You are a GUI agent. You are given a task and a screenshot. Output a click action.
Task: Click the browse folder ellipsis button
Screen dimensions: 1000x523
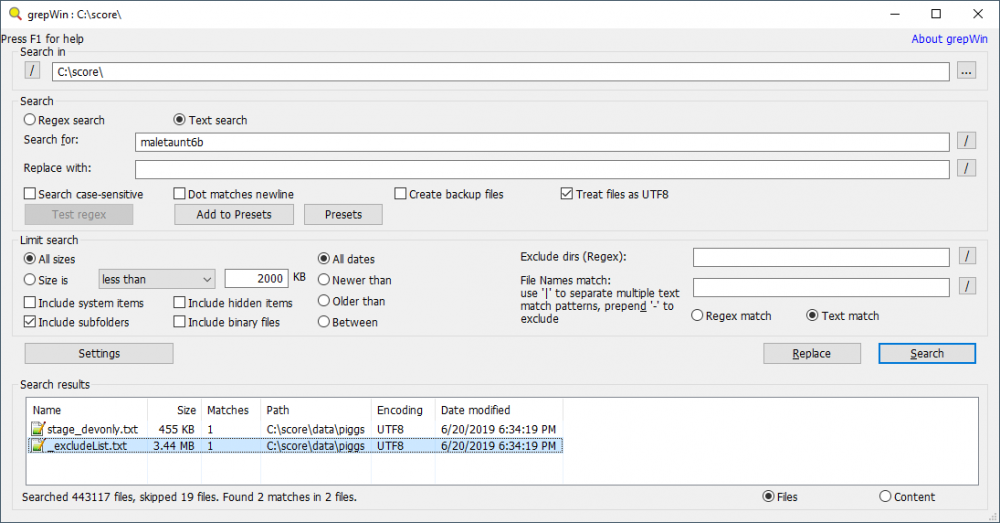click(x=965, y=72)
